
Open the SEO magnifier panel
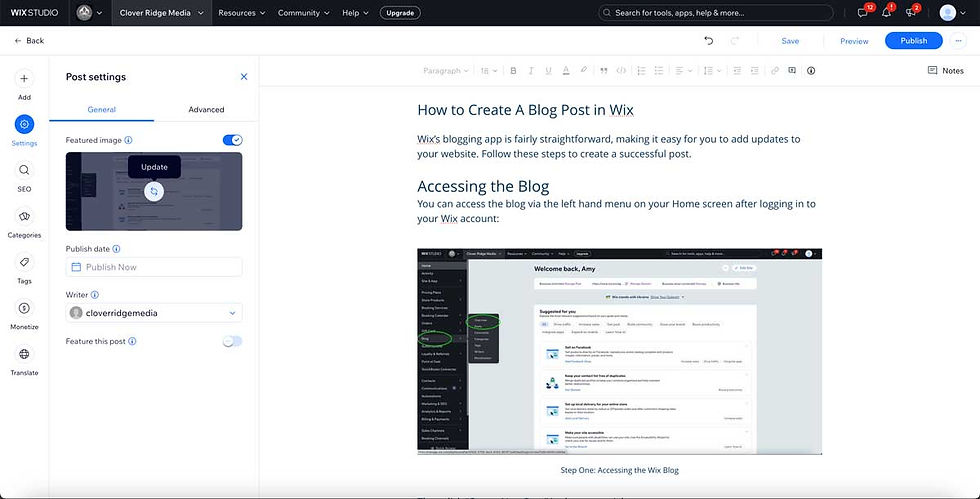coord(24,170)
